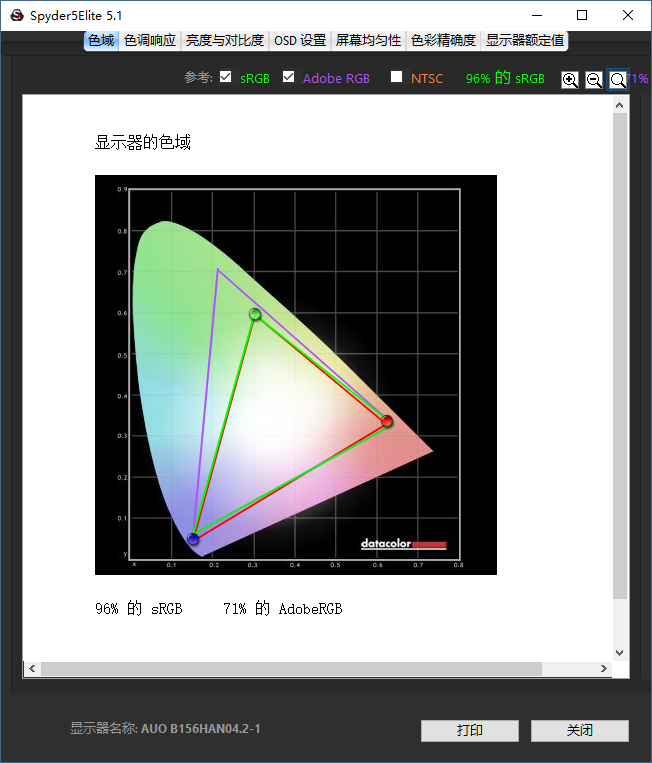Viewport: 652px width, 763px height.
Task: Switch to the 色调响应 tab
Action: click(150, 41)
